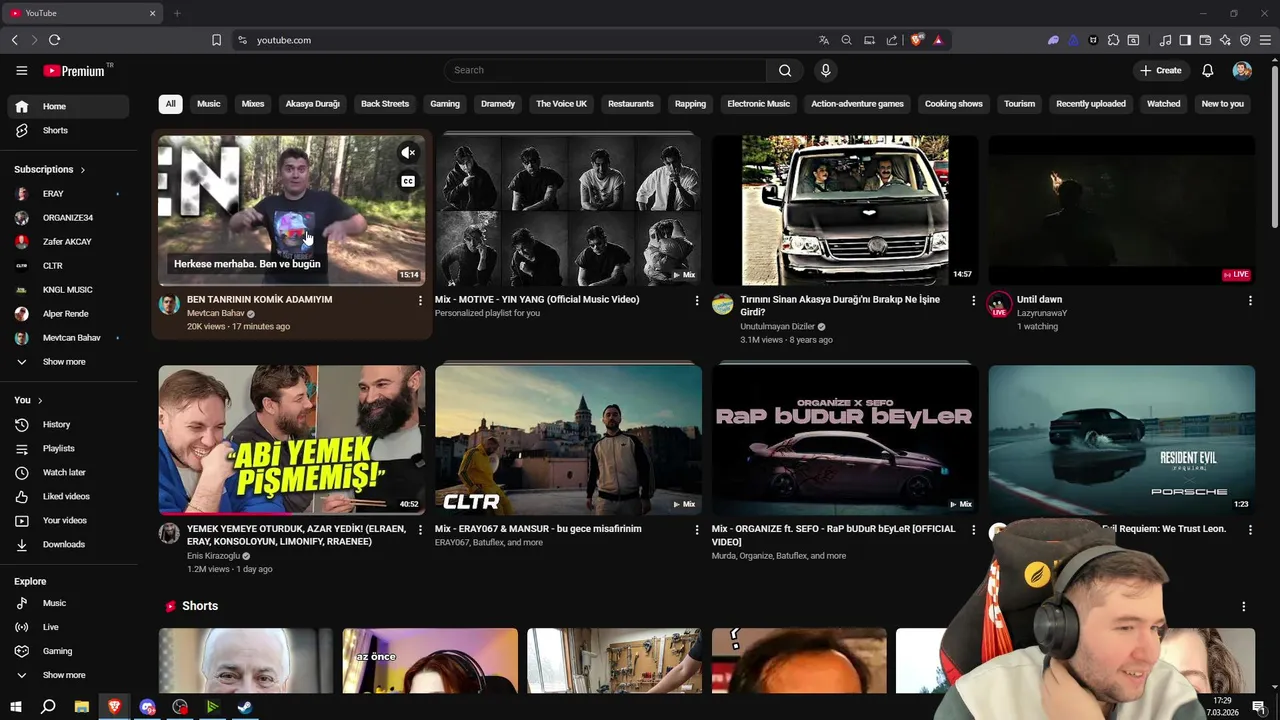Go to Home in the sidebar

pyautogui.click(x=68, y=106)
